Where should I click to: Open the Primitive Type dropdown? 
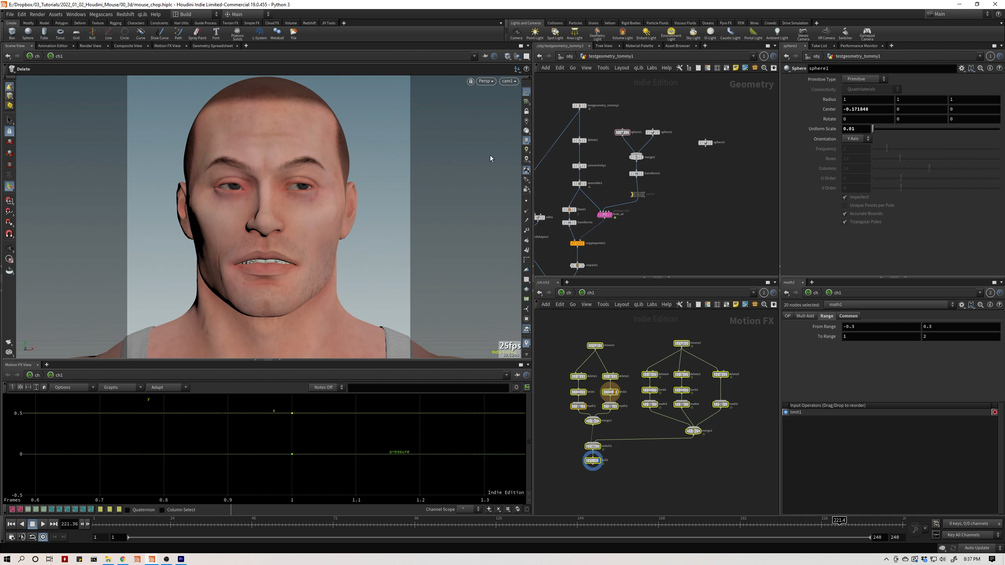[864, 79]
